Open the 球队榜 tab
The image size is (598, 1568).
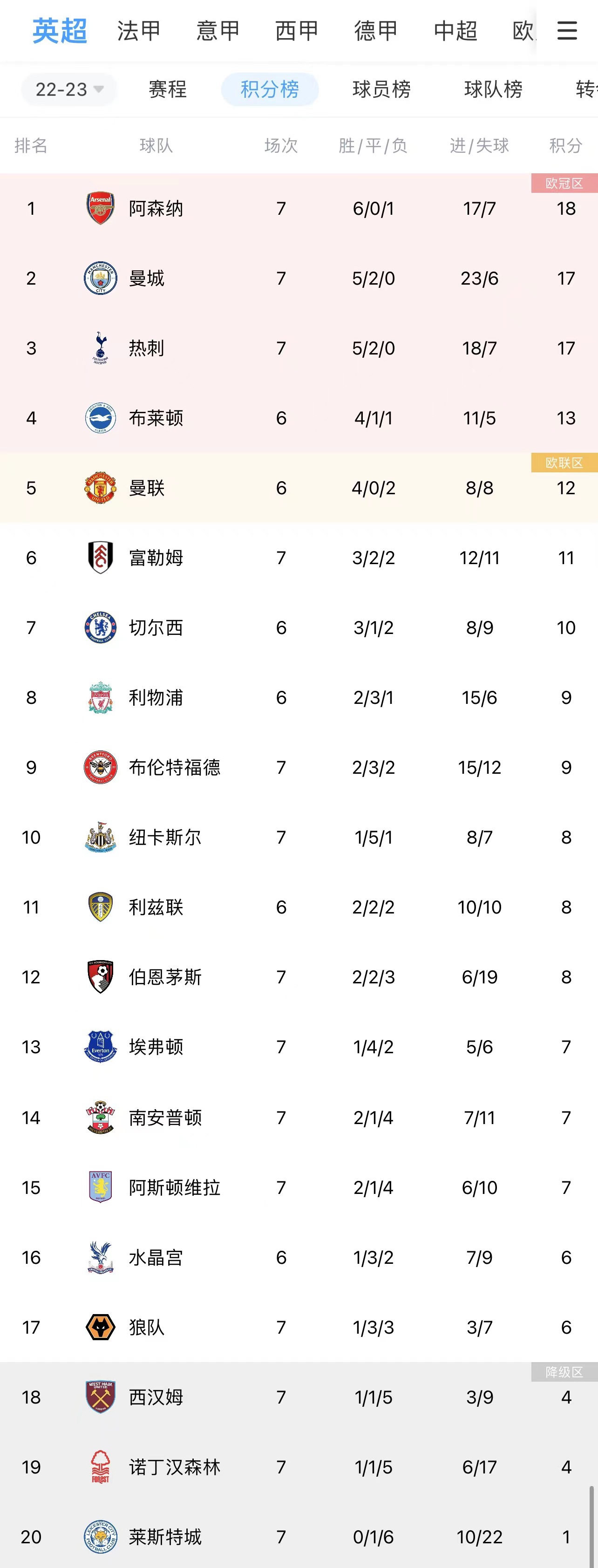(x=493, y=89)
